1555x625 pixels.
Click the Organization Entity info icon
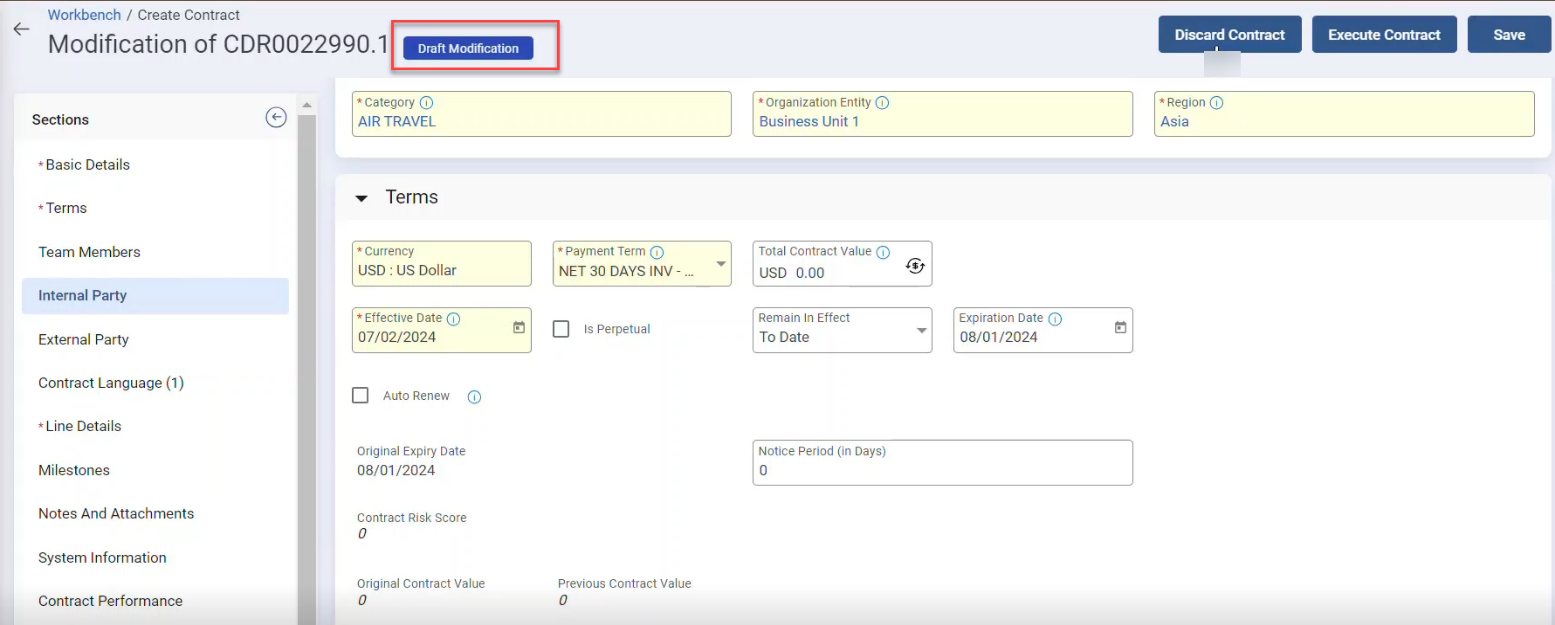pyautogui.click(x=883, y=103)
